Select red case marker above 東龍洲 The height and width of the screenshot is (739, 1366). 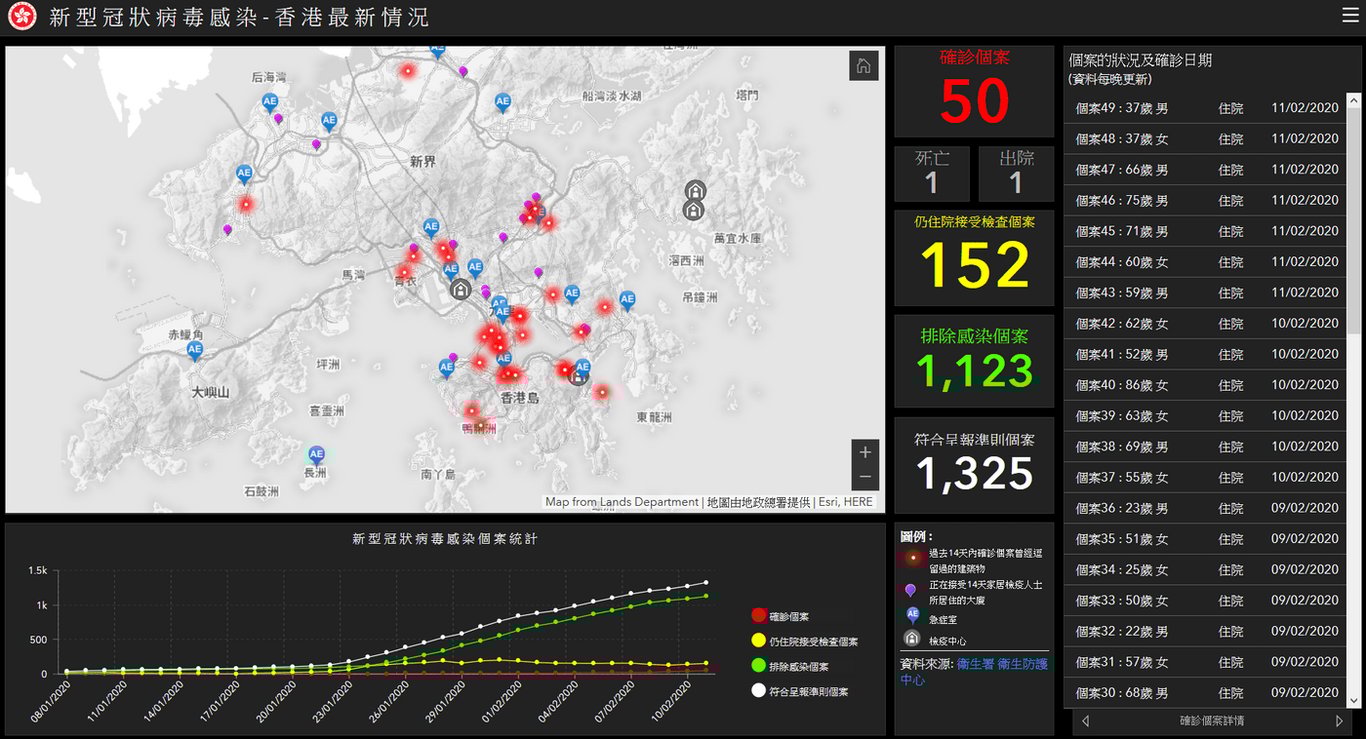tap(602, 392)
